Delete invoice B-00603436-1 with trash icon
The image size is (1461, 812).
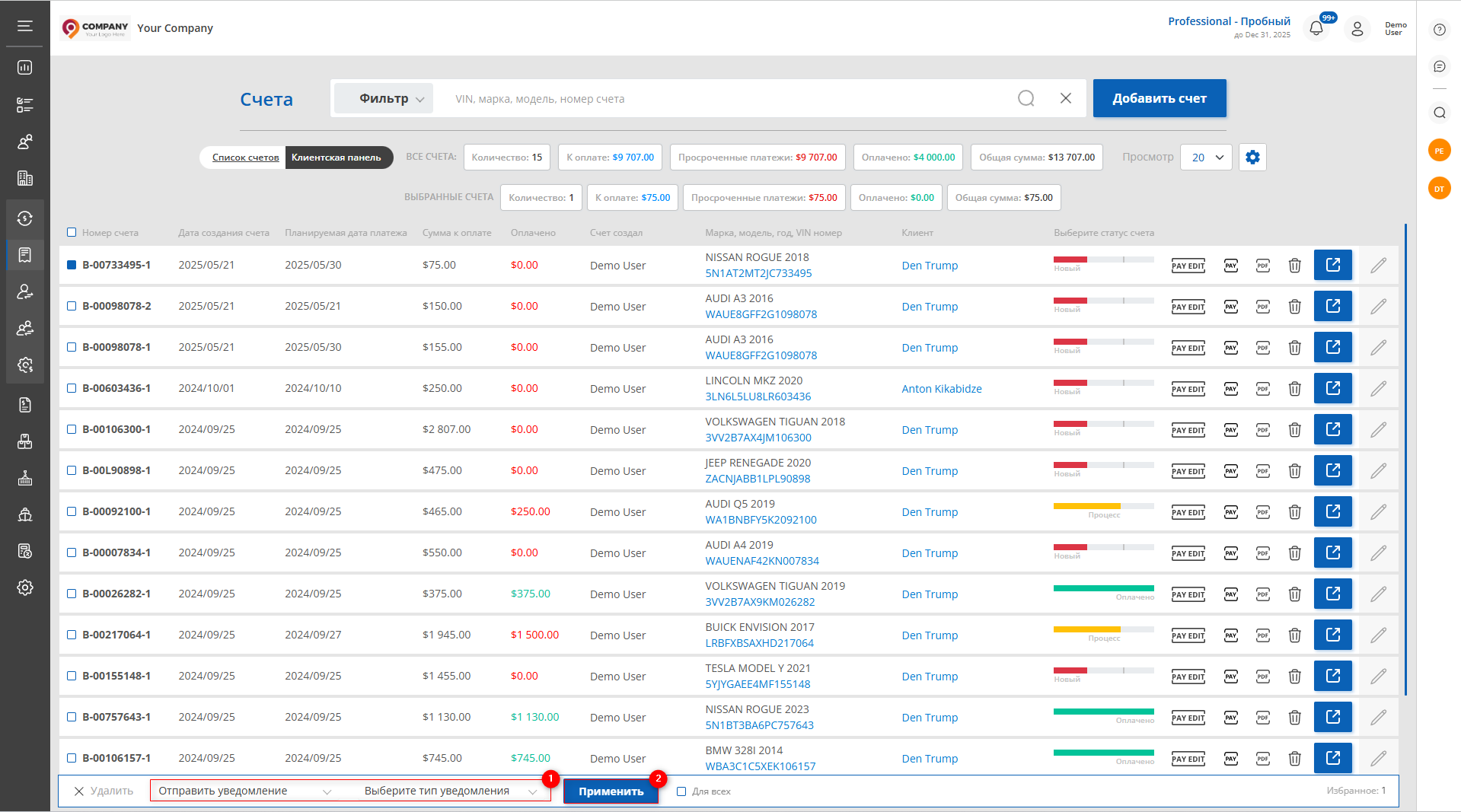point(1294,389)
